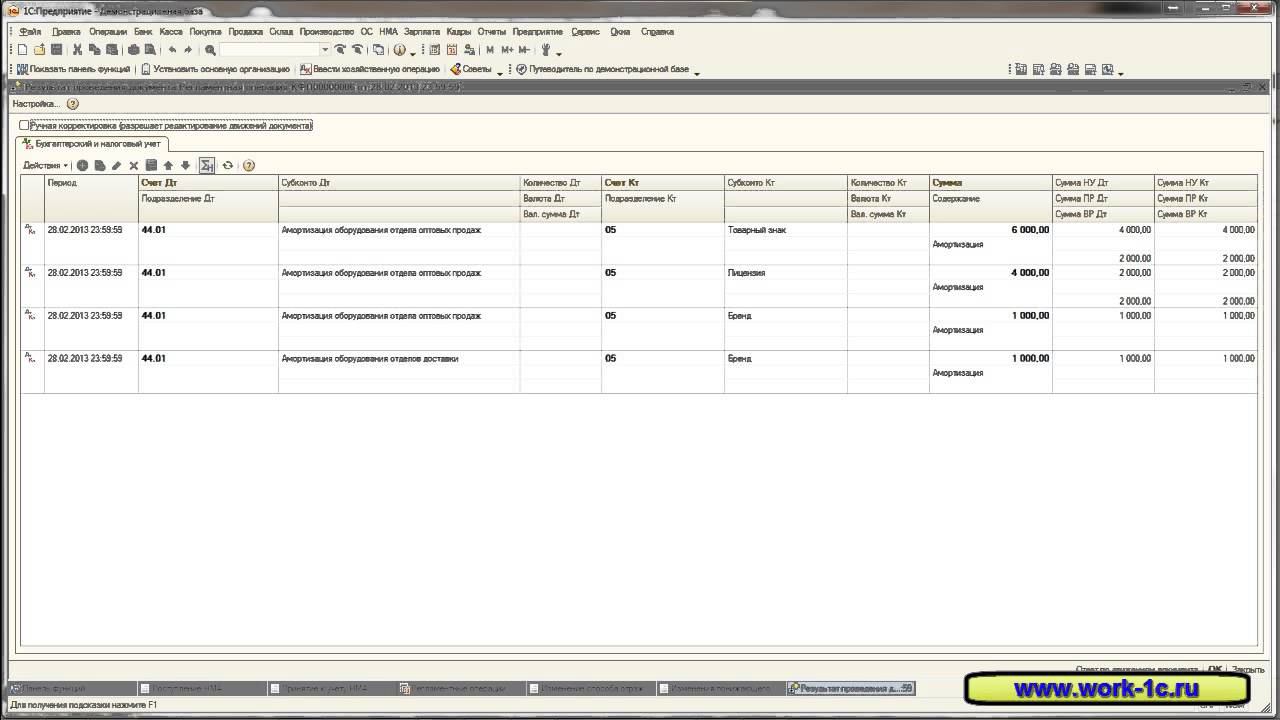Image resolution: width=1280 pixels, height=720 pixels.
Task: Switch to Панель функций window tab
Action: click(x=72, y=689)
